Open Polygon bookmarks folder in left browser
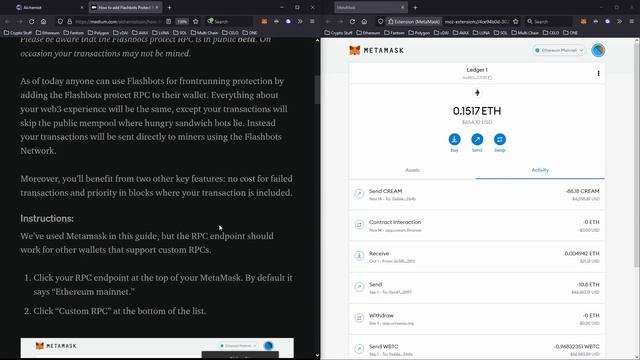 pyautogui.click(x=98, y=33)
